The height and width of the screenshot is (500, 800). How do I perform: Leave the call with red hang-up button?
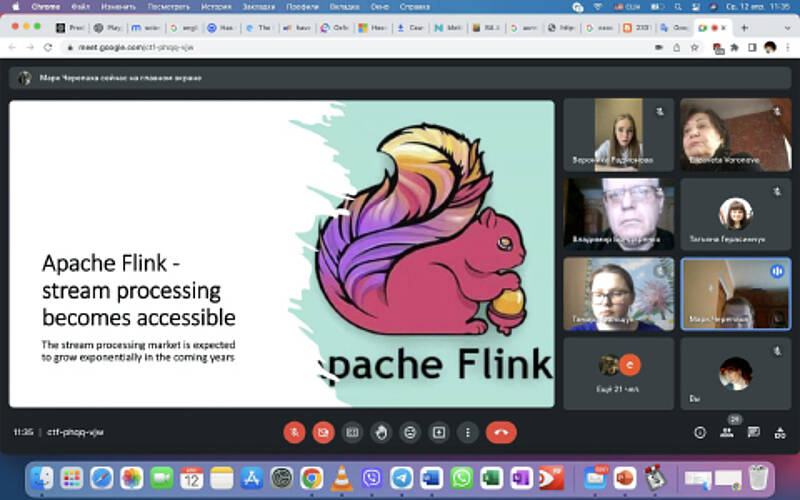(501, 433)
